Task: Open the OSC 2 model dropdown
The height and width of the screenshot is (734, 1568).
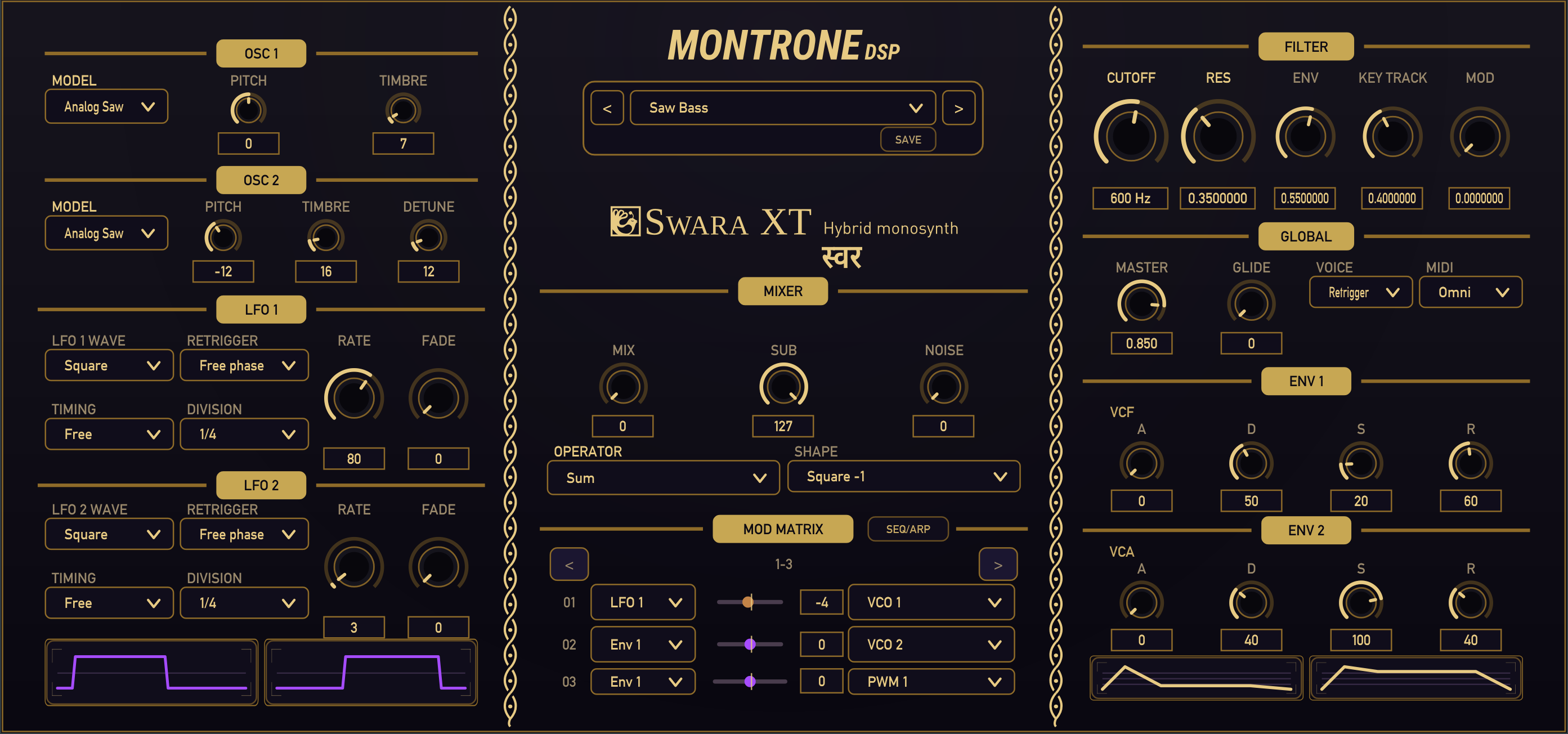Action: point(106,233)
